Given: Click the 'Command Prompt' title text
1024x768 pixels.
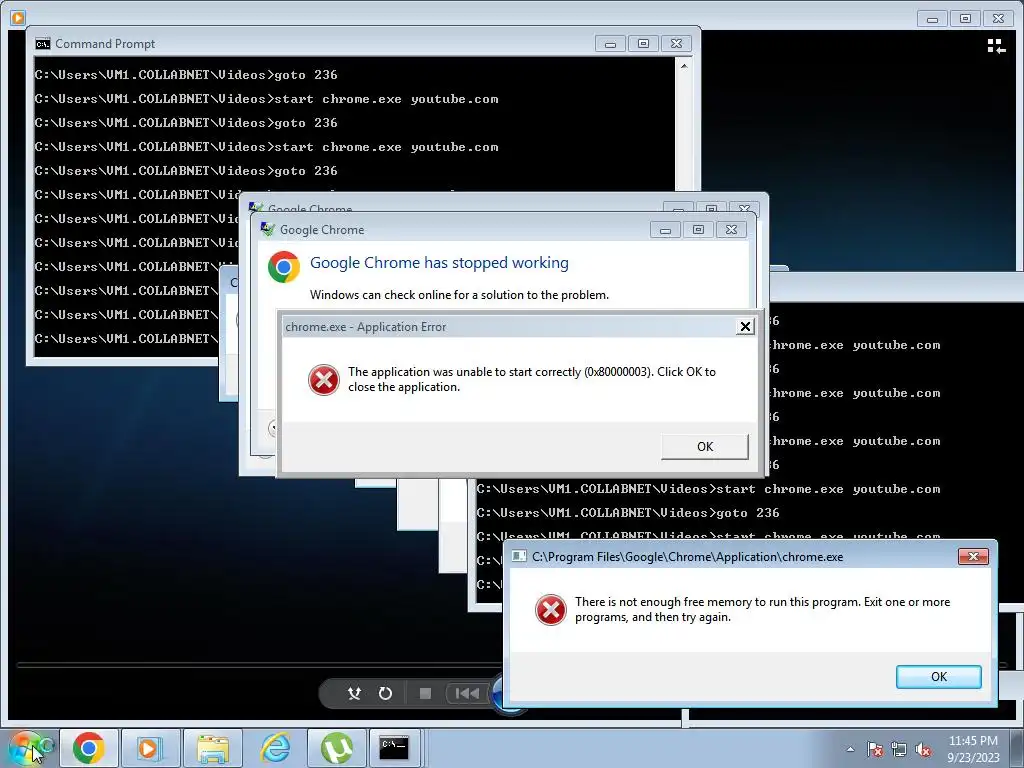Looking at the screenshot, I should coord(105,44).
